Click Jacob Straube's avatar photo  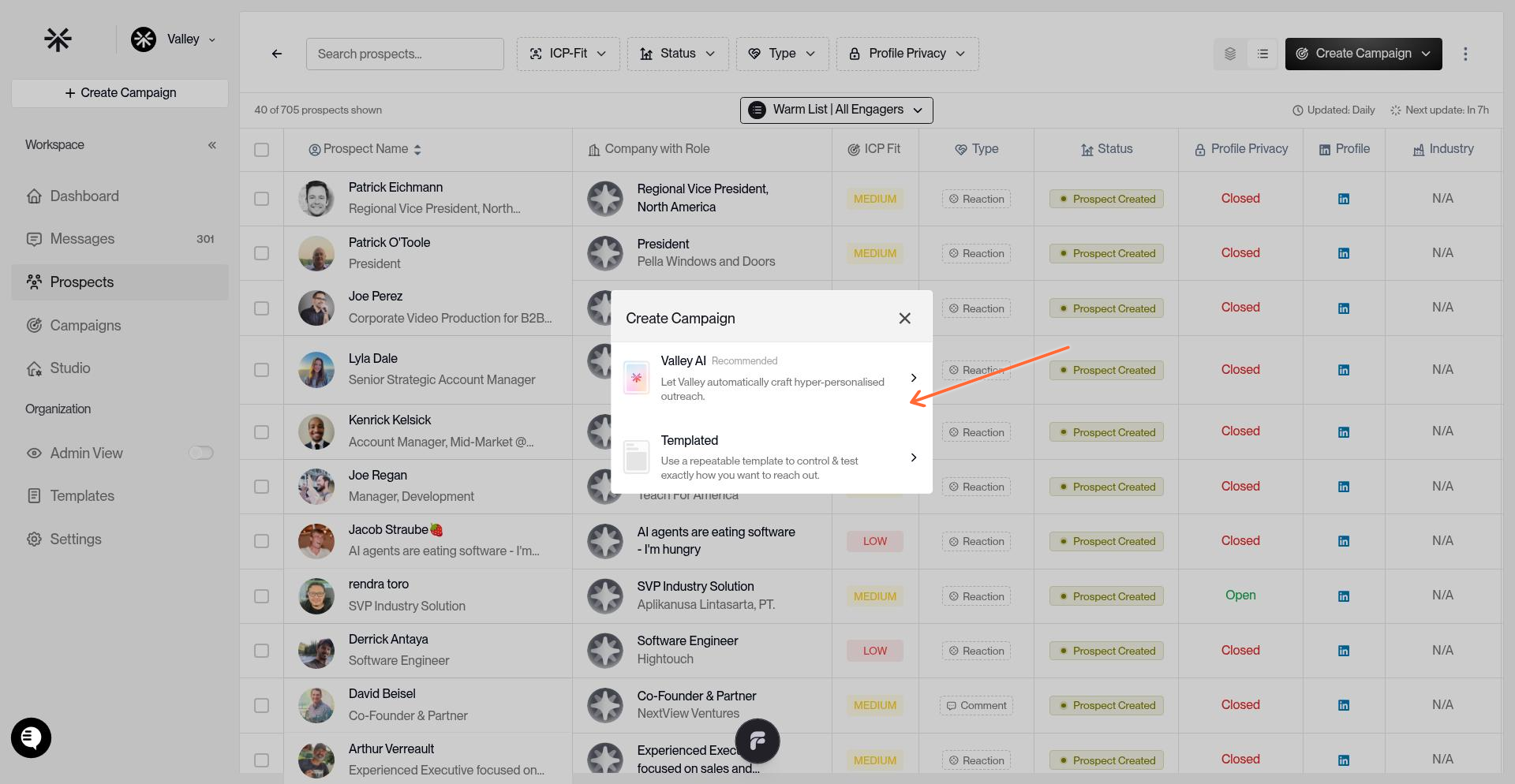point(316,541)
